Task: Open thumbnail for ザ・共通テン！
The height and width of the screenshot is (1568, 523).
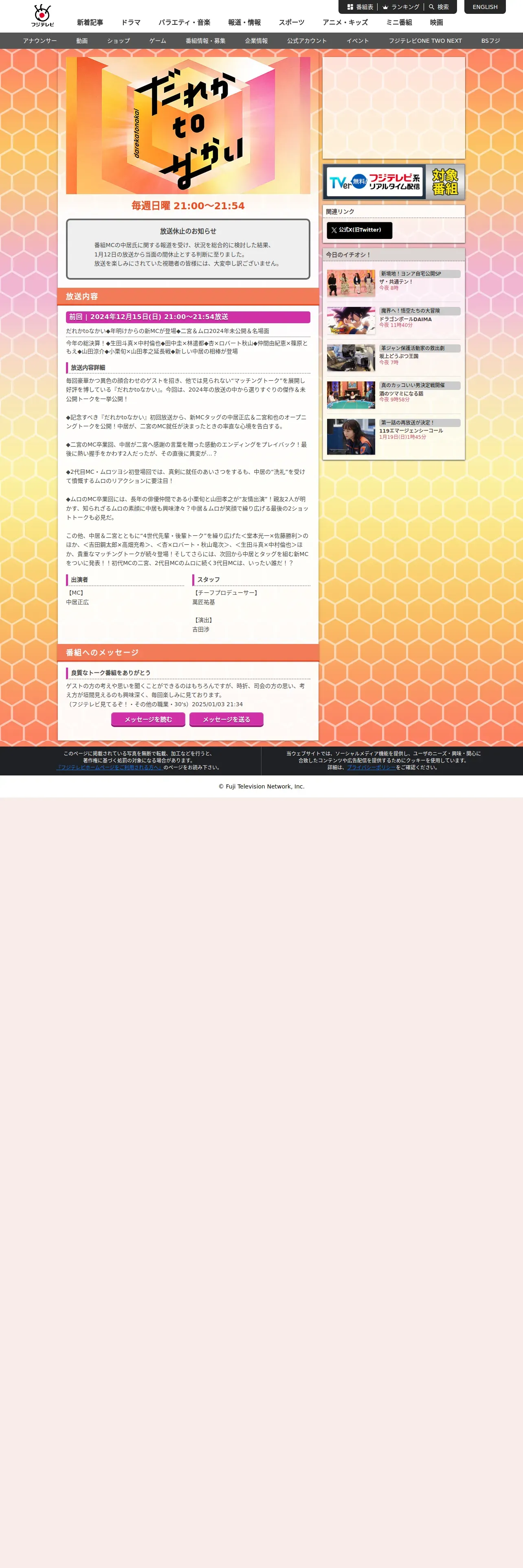Action: 351,283
